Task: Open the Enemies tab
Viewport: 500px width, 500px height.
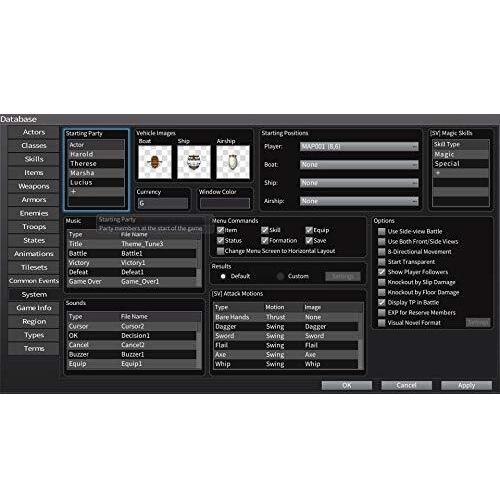Action: click(34, 213)
